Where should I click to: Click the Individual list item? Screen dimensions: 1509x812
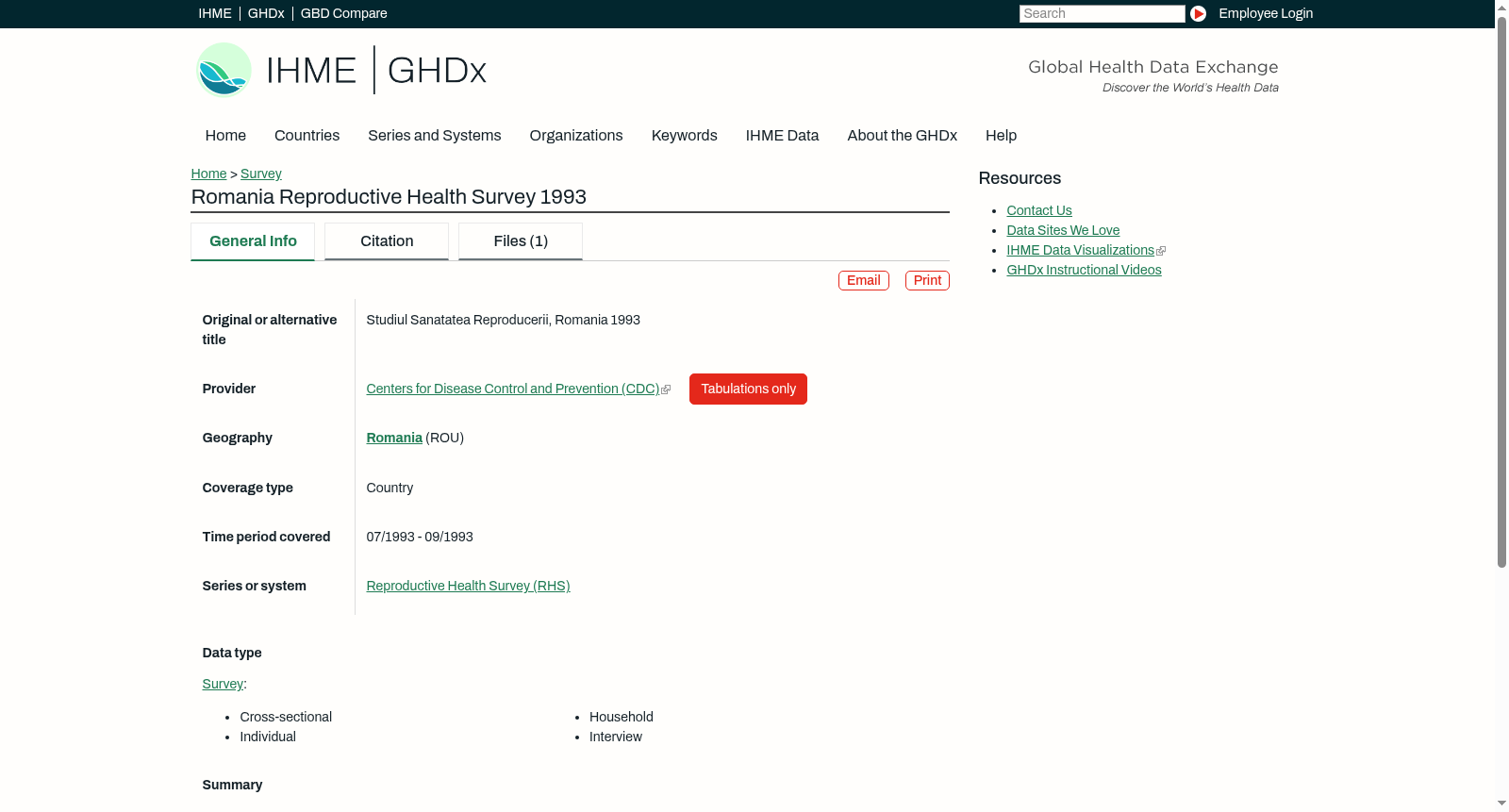tap(268, 737)
